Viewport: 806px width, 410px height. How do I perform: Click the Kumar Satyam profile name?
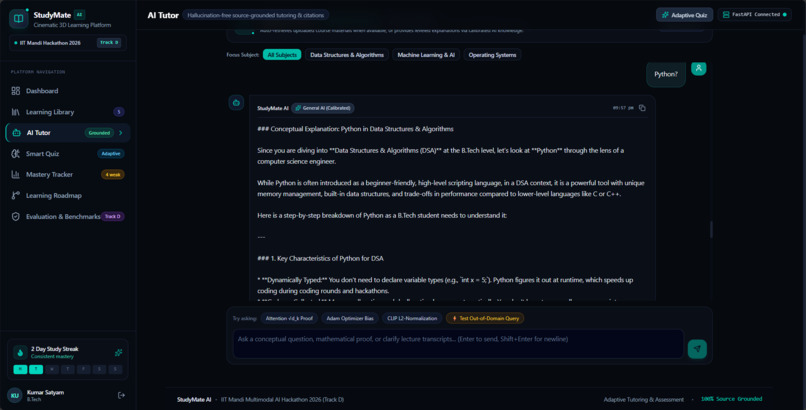click(45, 393)
